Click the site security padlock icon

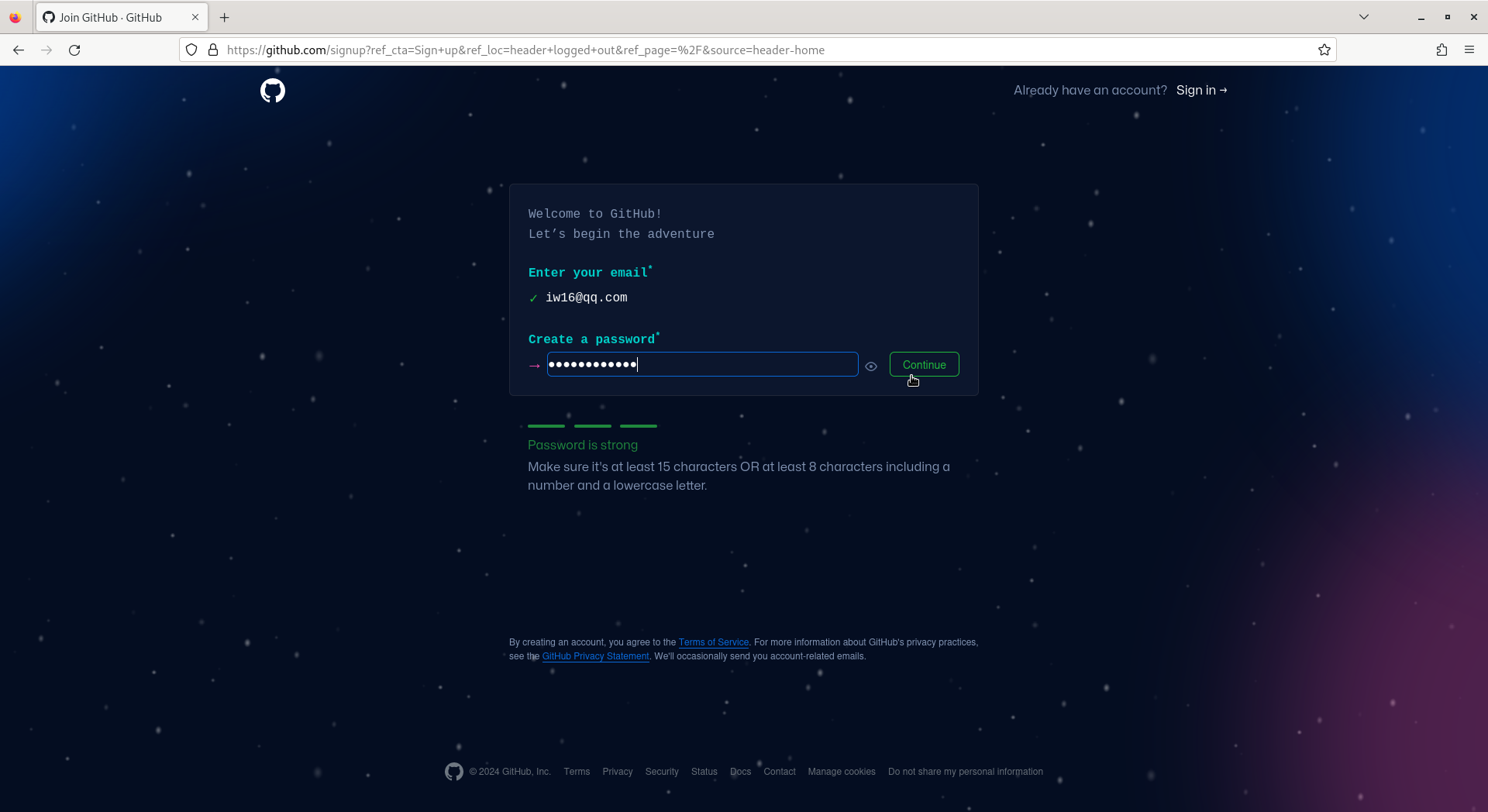213,50
